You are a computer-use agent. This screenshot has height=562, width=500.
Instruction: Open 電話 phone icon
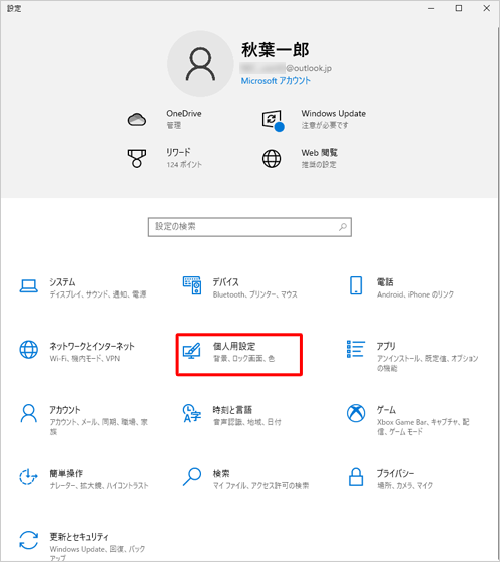356,285
